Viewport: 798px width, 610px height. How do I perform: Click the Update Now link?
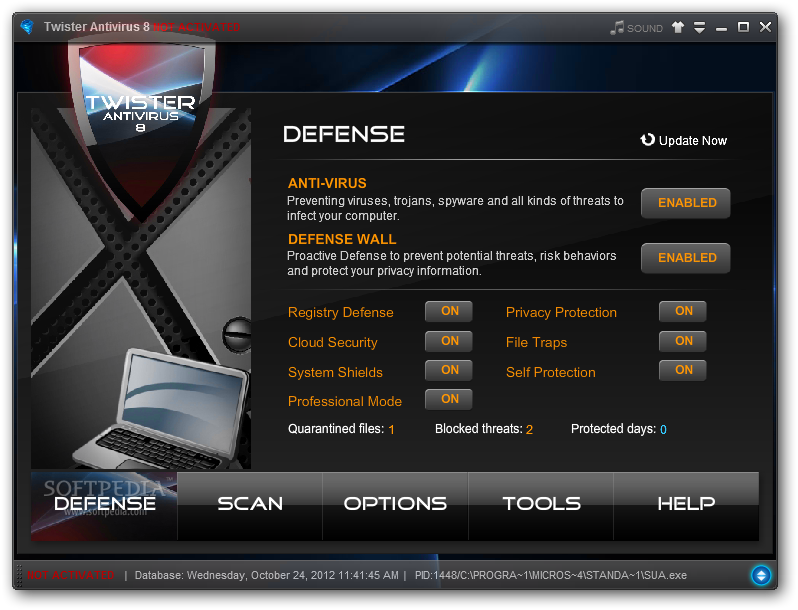pyautogui.click(x=693, y=141)
